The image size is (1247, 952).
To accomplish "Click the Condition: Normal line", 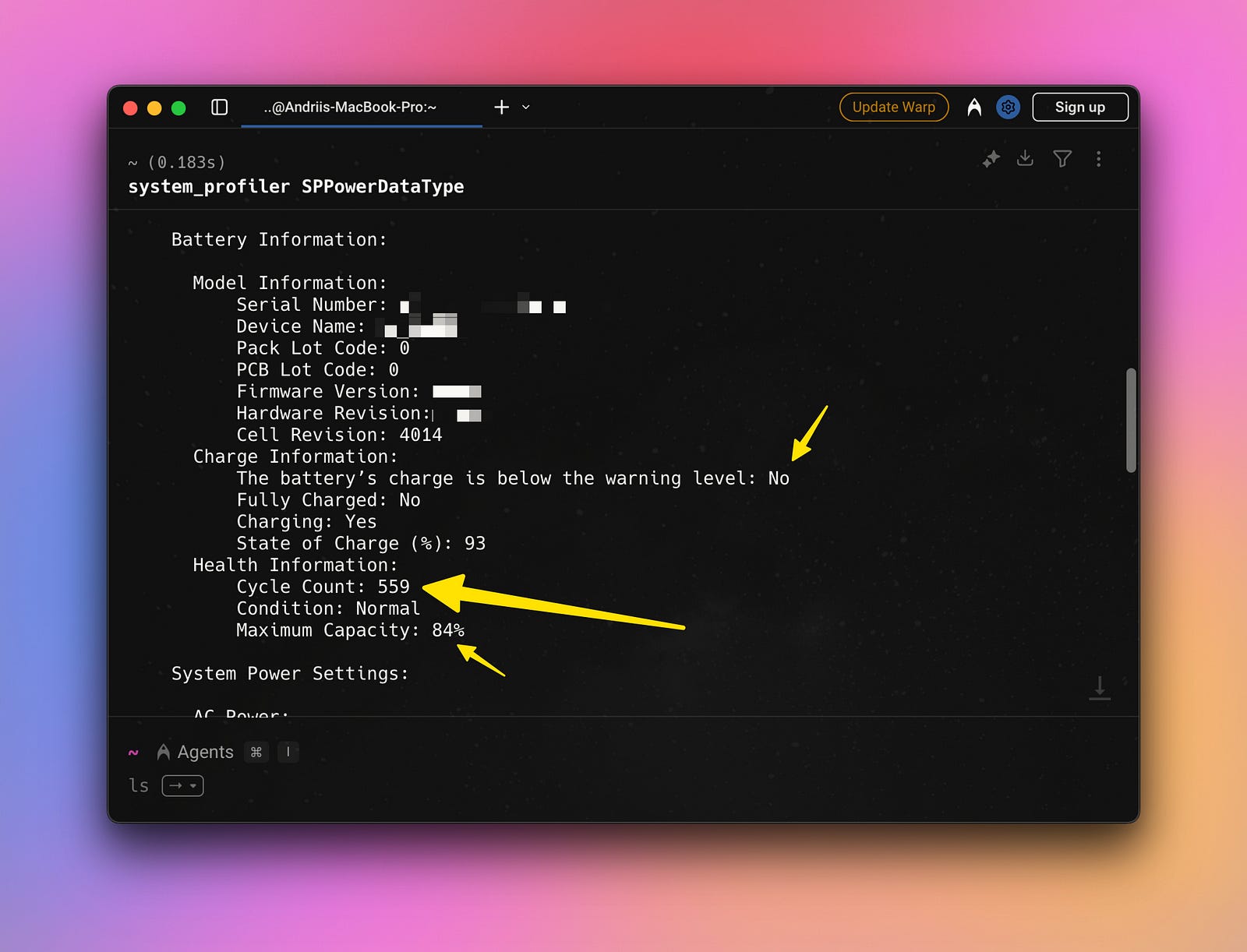I will [328, 608].
